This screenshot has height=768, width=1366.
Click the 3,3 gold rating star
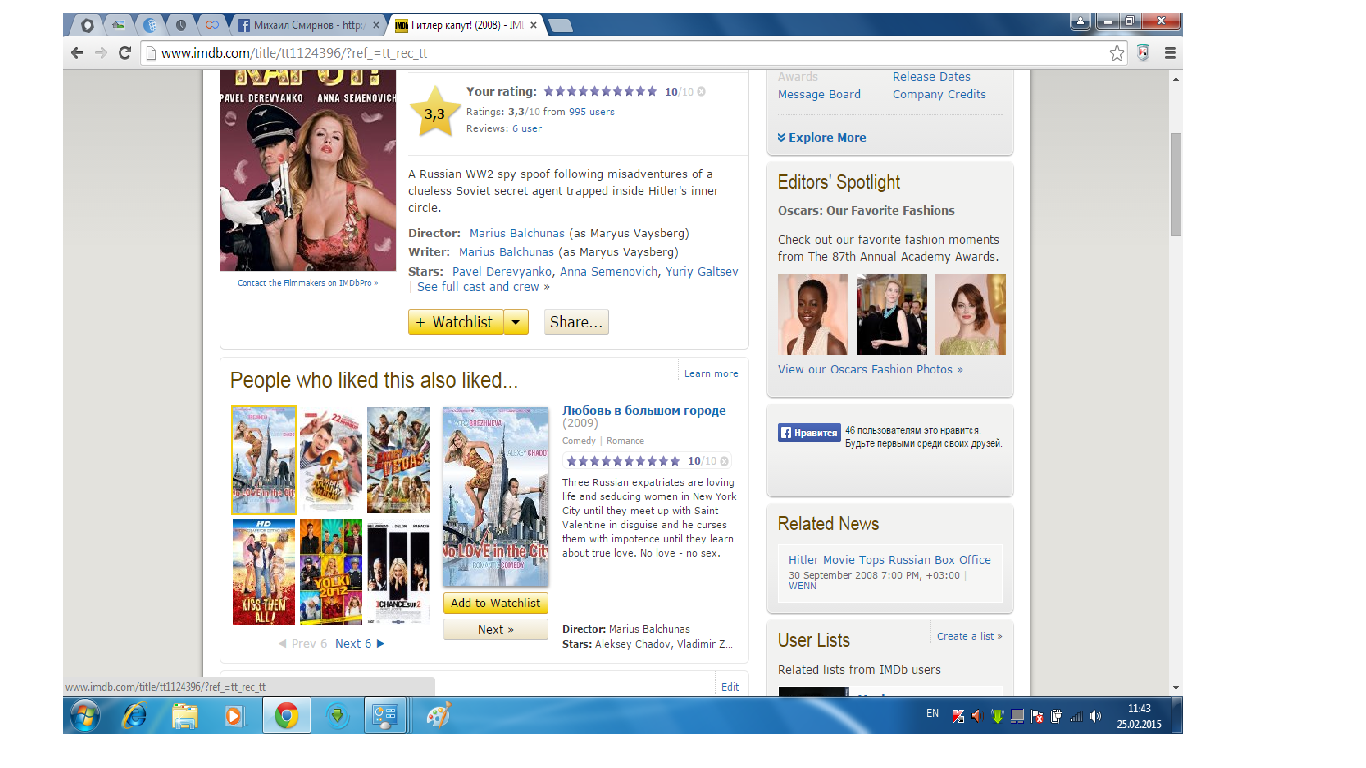pos(435,113)
